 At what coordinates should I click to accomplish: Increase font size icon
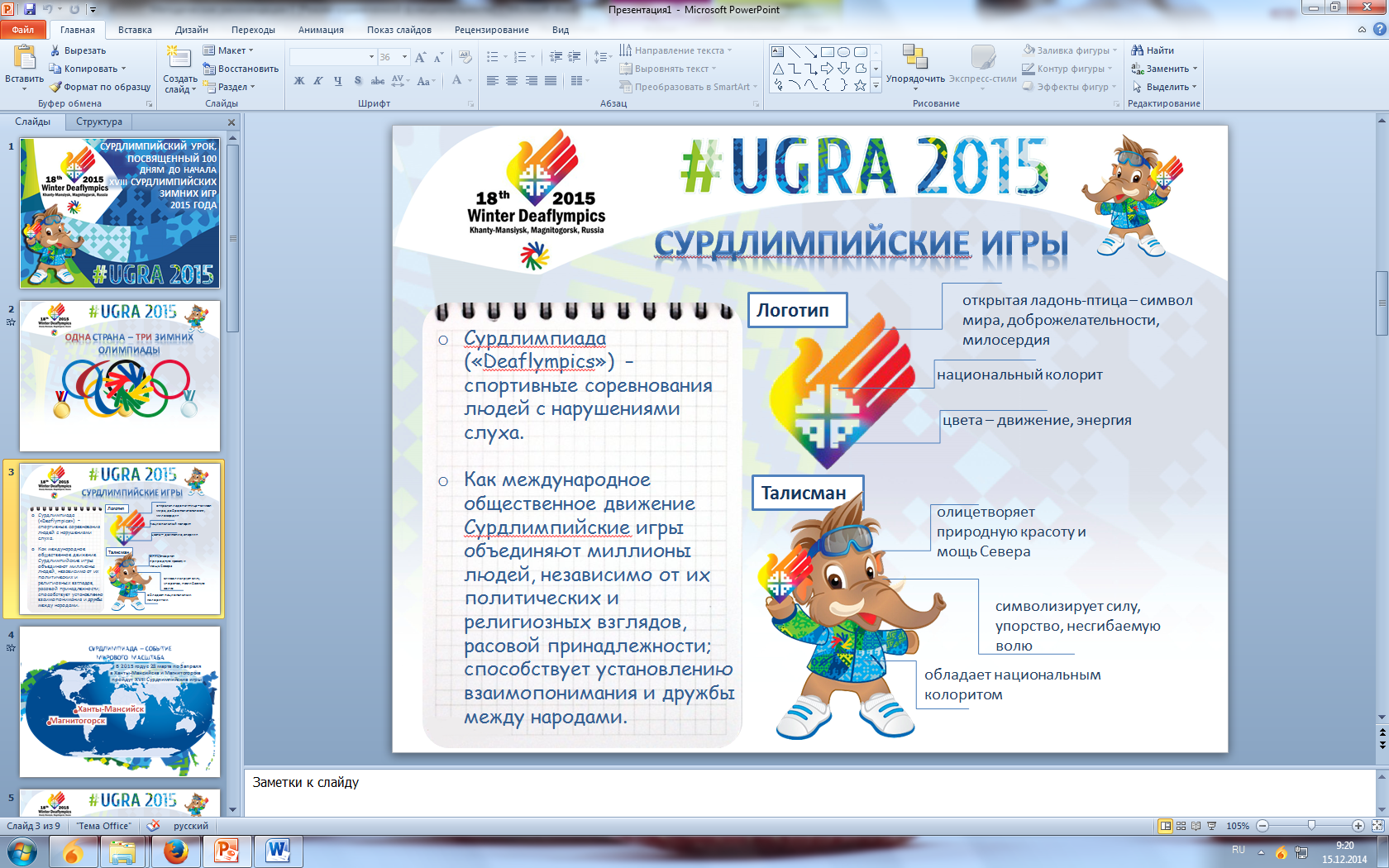click(x=421, y=57)
